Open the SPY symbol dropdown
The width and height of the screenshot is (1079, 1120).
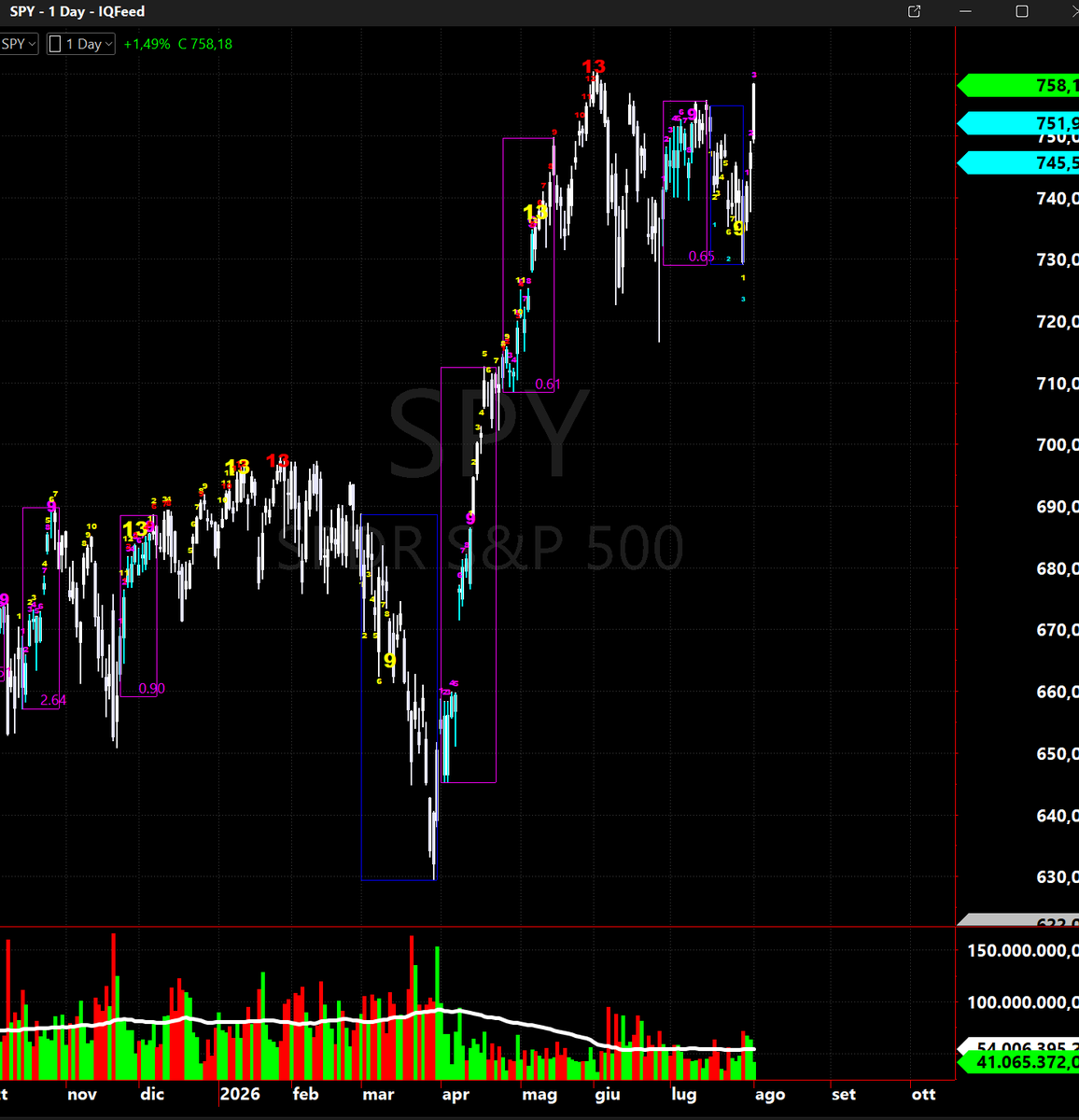(19, 44)
